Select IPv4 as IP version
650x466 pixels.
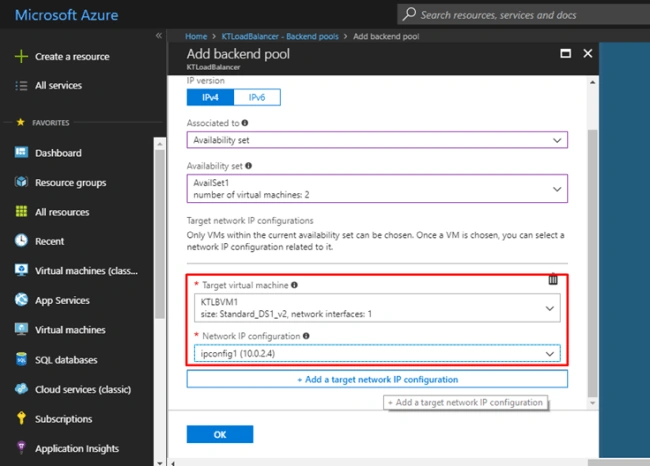pos(210,97)
